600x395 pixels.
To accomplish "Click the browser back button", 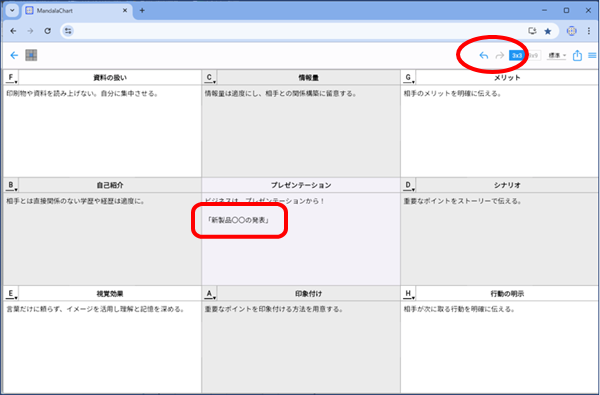I will pyautogui.click(x=13, y=31).
